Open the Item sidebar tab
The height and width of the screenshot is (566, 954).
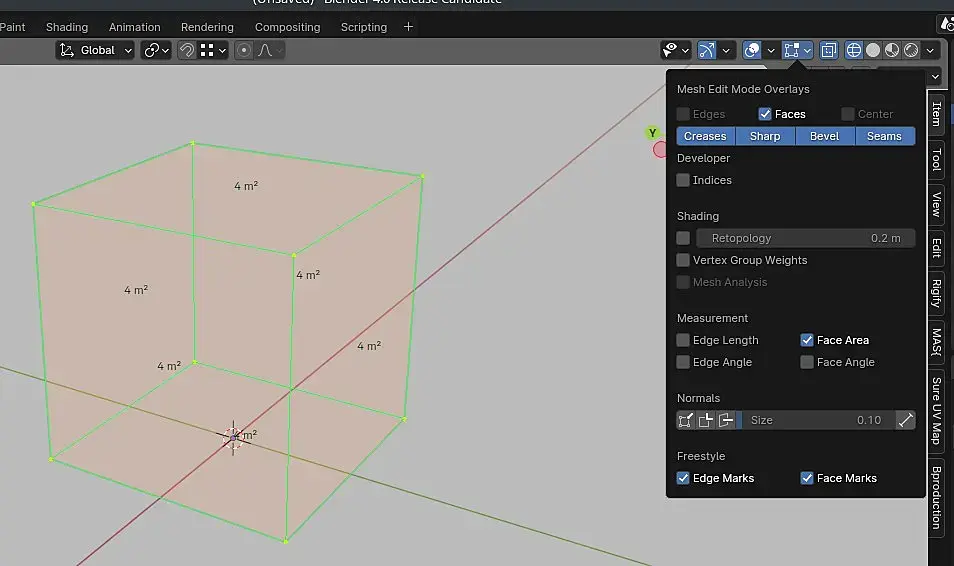tap(937, 114)
